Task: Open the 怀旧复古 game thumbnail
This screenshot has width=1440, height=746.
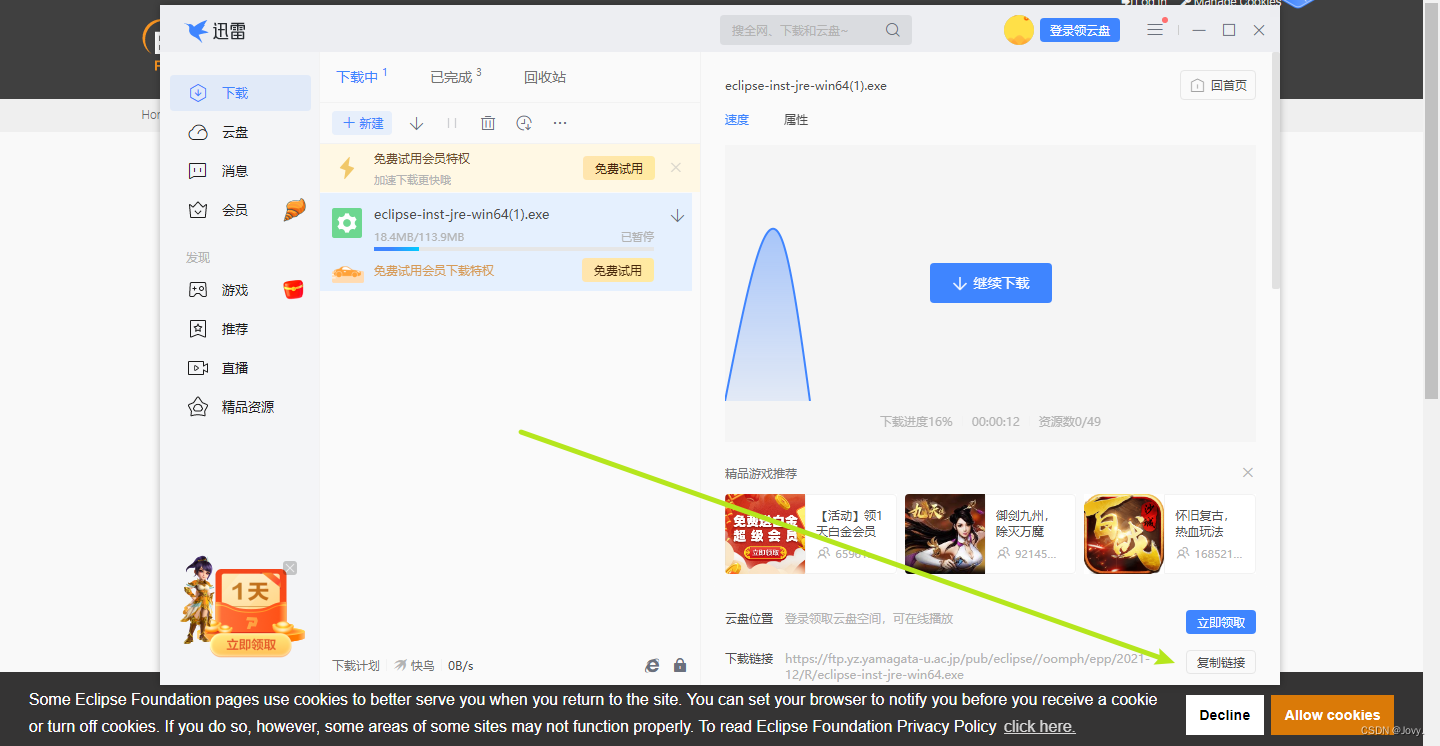Action: click(1124, 534)
